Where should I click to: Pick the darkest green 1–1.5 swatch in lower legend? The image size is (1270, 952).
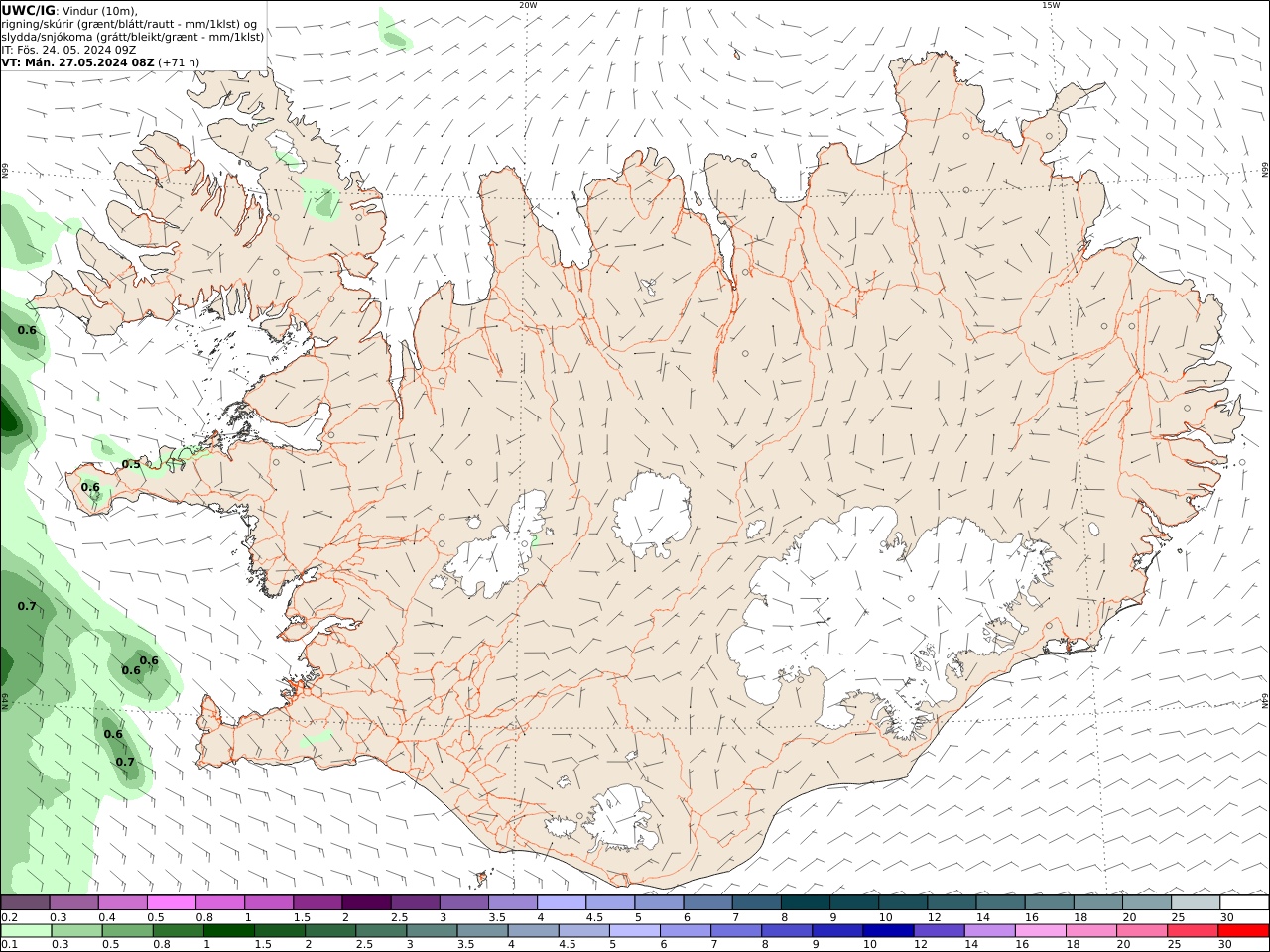tap(228, 931)
